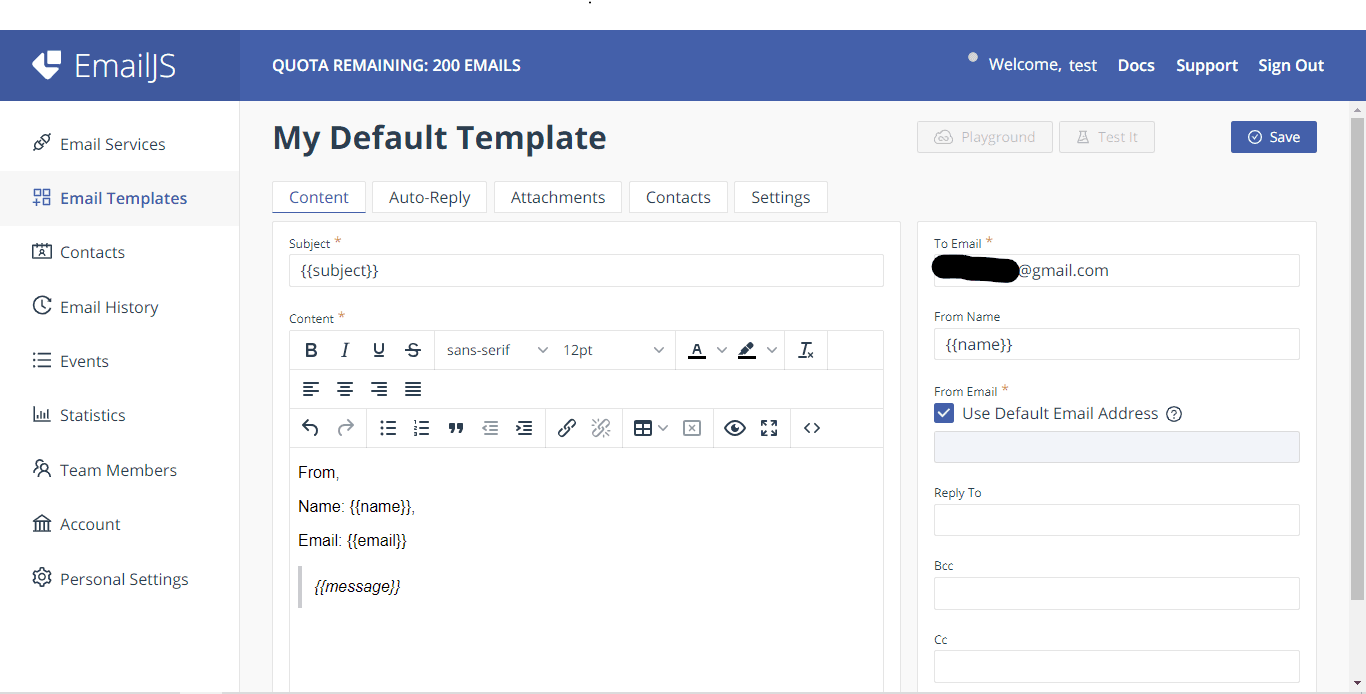Click the Bold formatting icon
This screenshot has height=694, width=1366.
coord(311,350)
